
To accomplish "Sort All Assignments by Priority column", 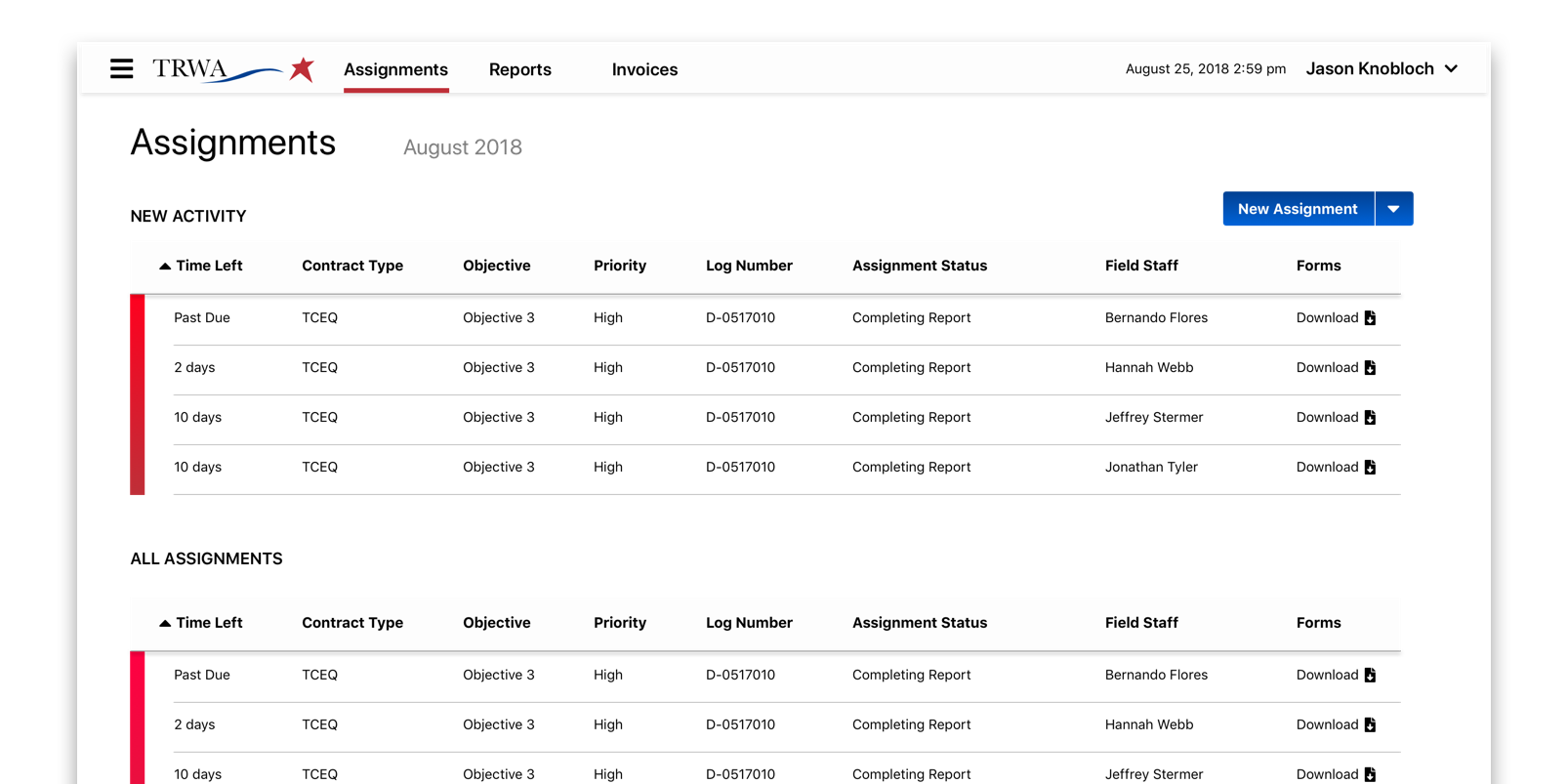I will click(x=620, y=623).
